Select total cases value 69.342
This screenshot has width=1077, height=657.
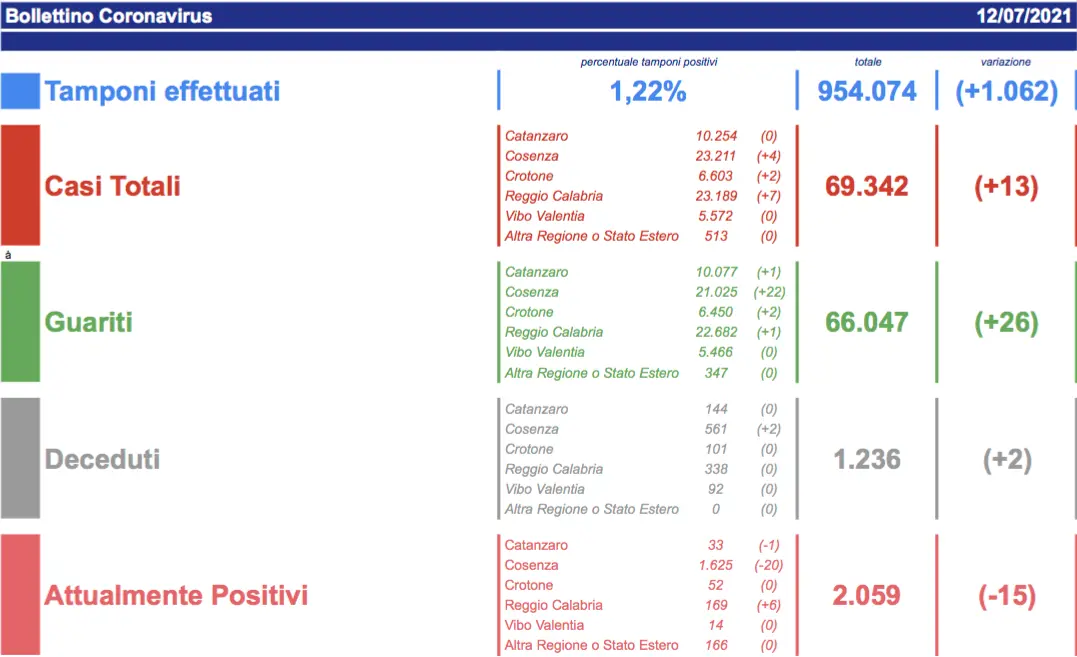pyautogui.click(x=867, y=186)
